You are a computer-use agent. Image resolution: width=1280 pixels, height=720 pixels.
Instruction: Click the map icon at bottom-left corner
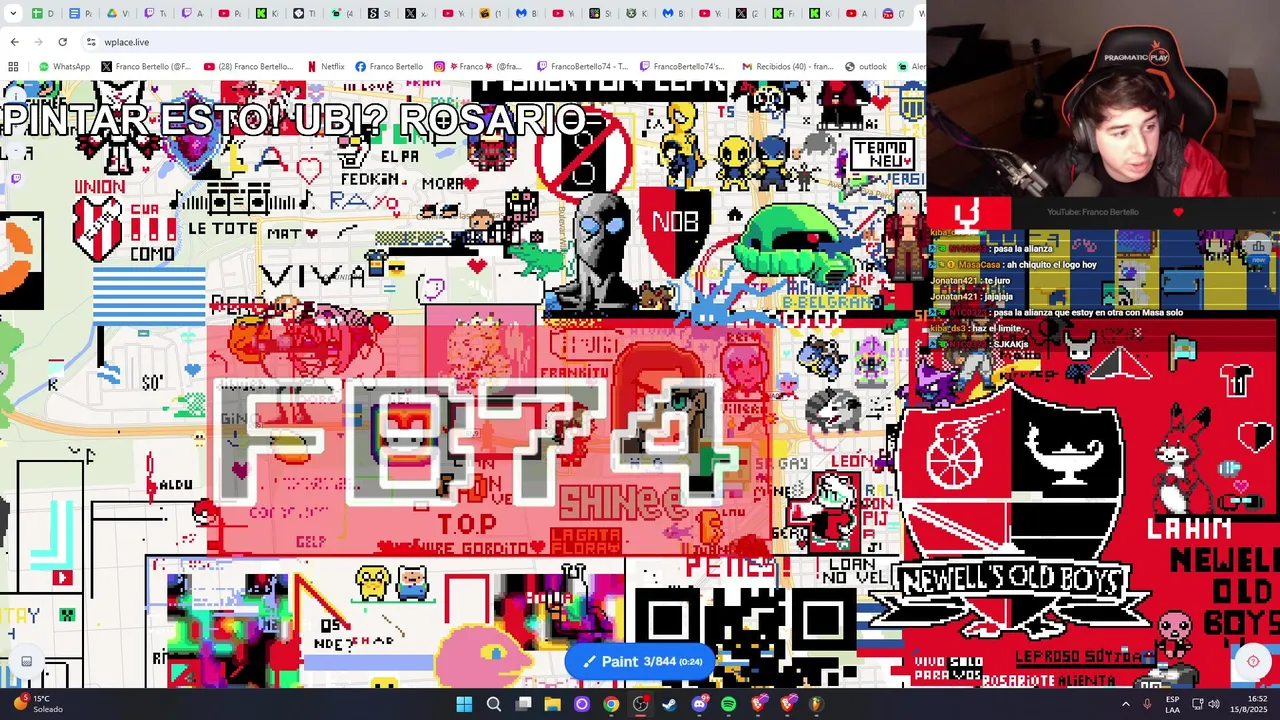[27, 661]
